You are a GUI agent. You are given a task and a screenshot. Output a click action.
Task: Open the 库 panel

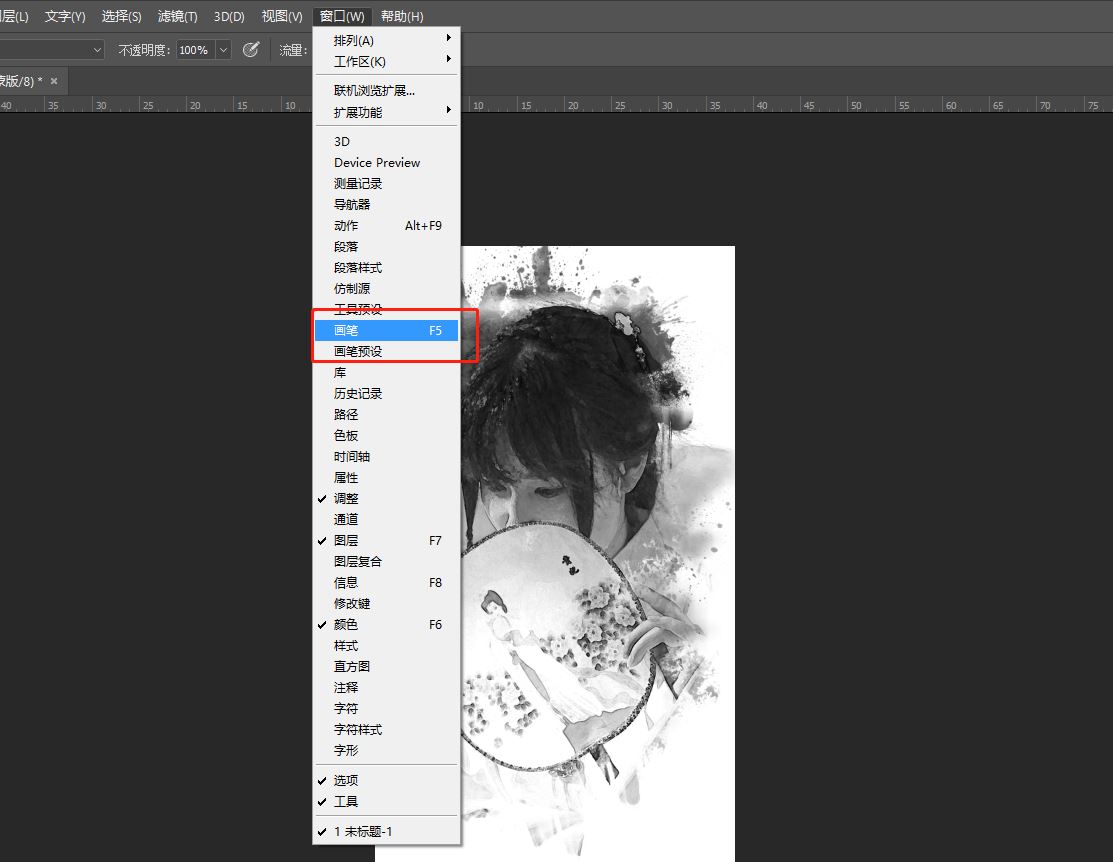[x=386, y=372]
